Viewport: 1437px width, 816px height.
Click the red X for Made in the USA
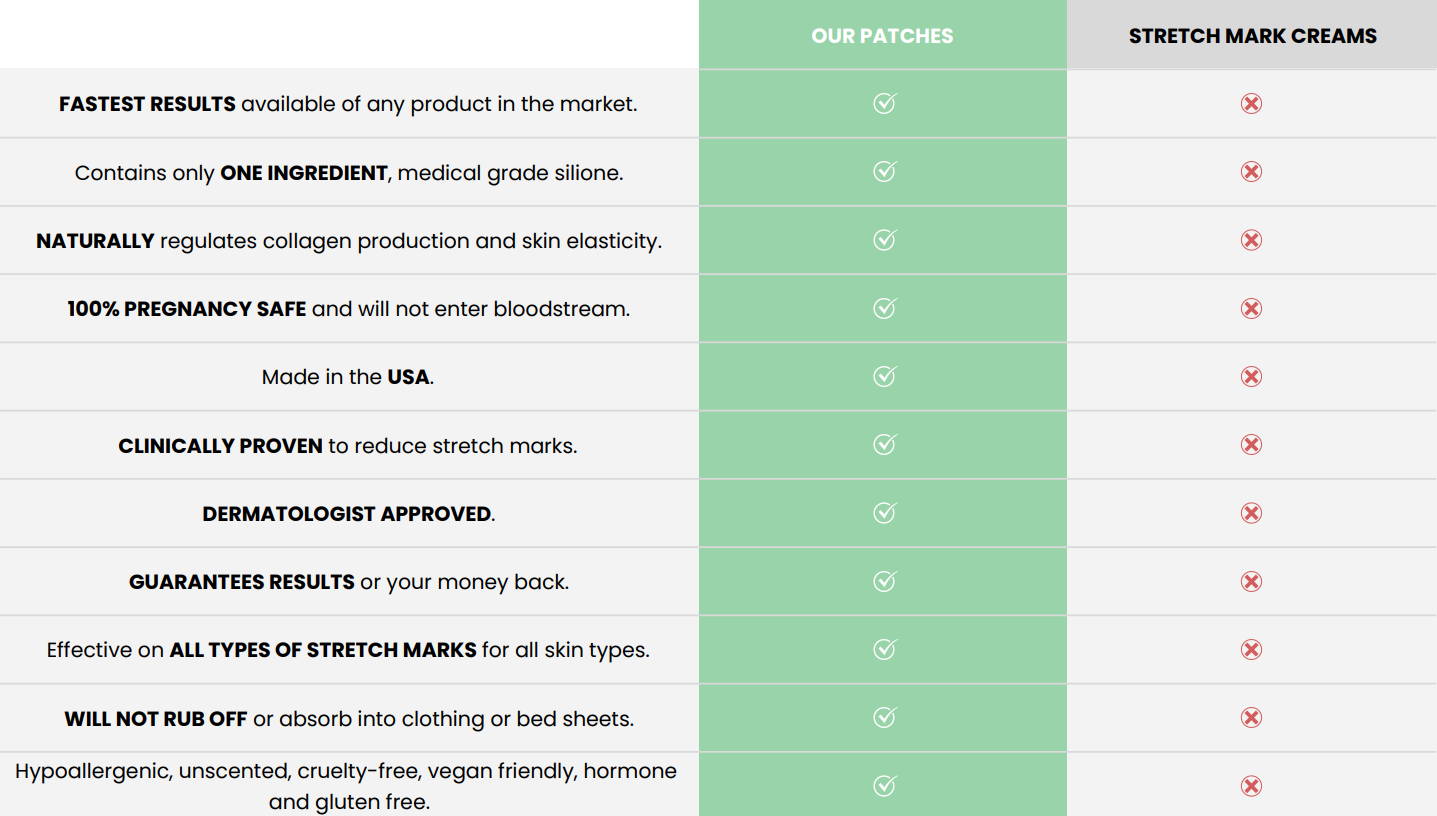[1251, 376]
